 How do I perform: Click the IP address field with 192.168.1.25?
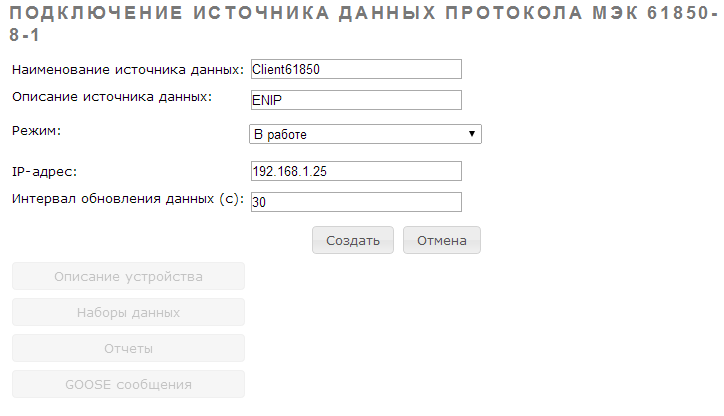coord(355,171)
